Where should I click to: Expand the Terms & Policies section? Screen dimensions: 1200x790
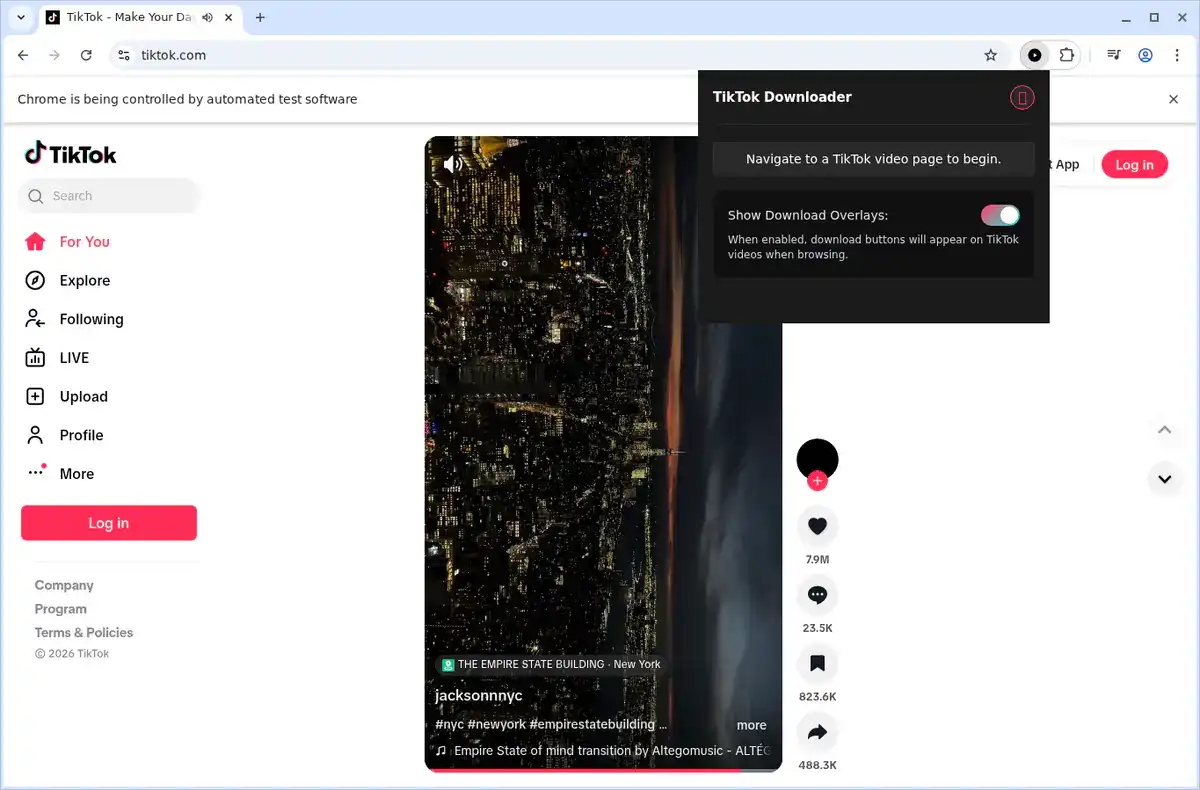(84, 632)
